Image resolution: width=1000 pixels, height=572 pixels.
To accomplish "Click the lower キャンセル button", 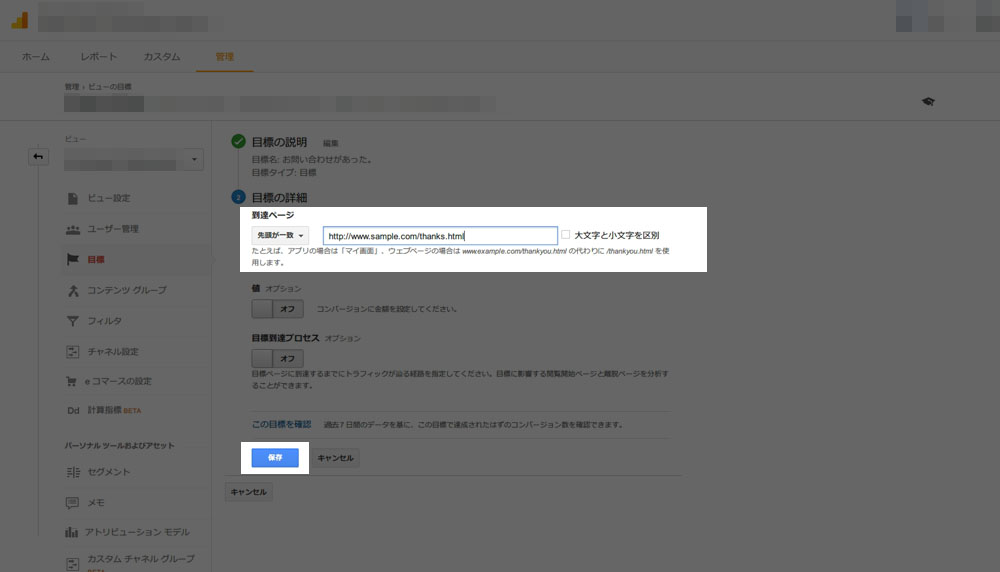I will (249, 492).
